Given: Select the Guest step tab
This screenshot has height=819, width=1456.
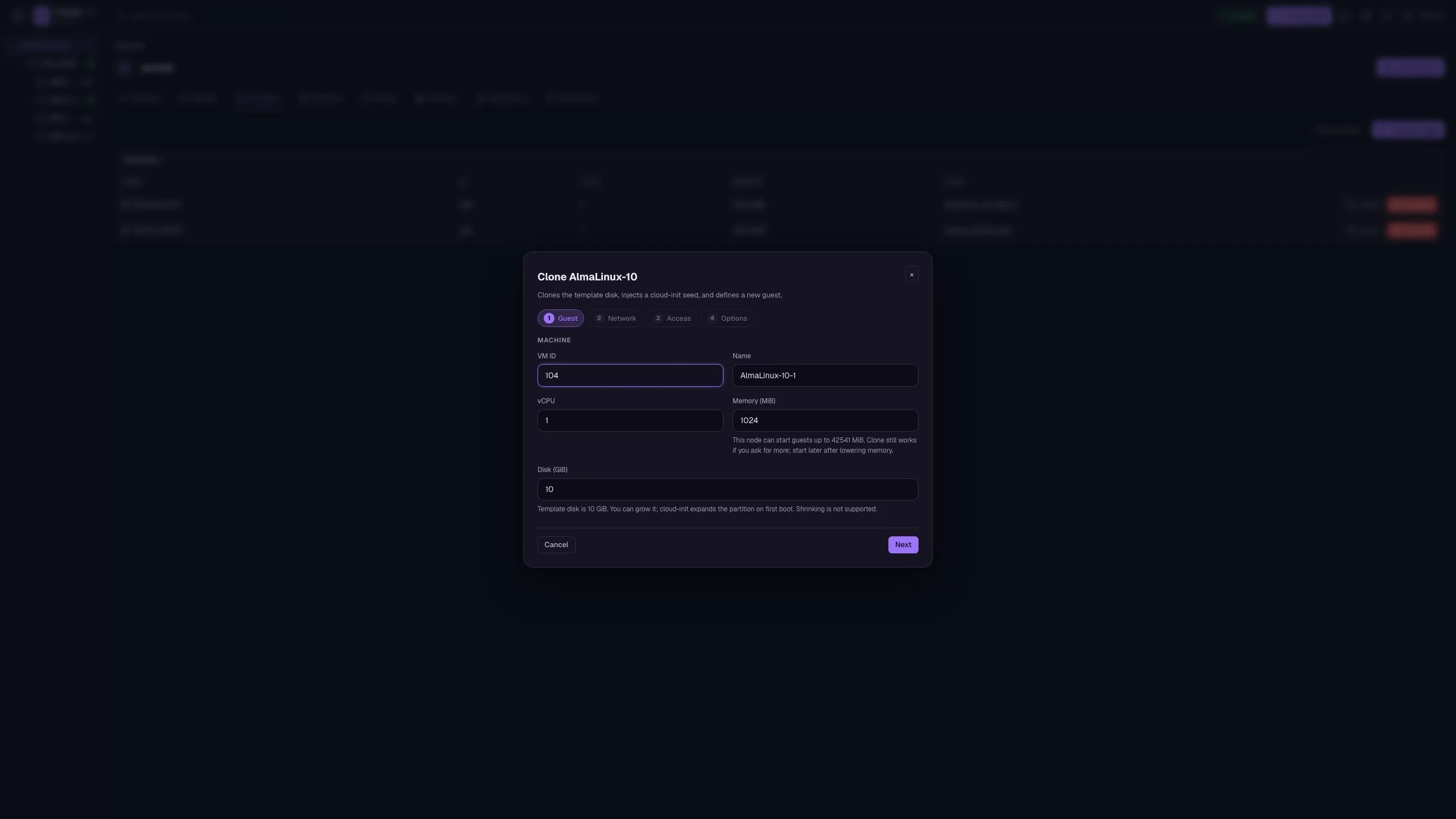Looking at the screenshot, I should point(561,318).
